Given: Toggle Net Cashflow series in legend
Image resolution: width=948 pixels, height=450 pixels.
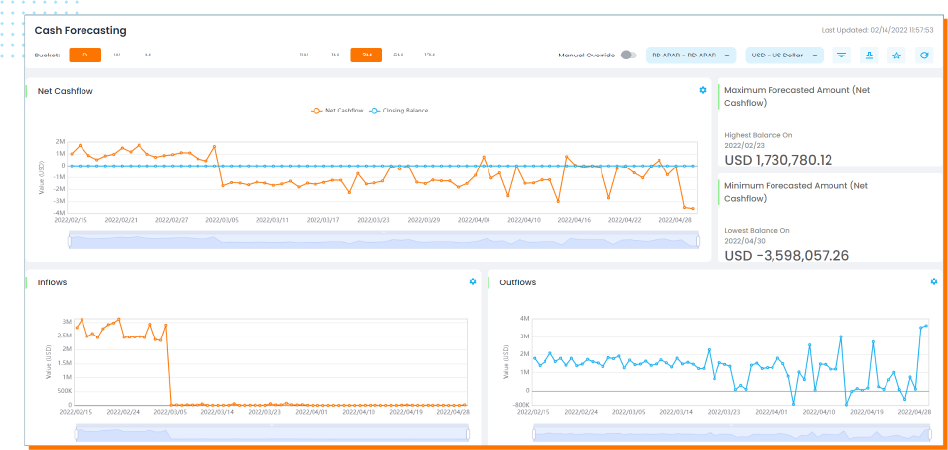Looking at the screenshot, I should coord(337,111).
